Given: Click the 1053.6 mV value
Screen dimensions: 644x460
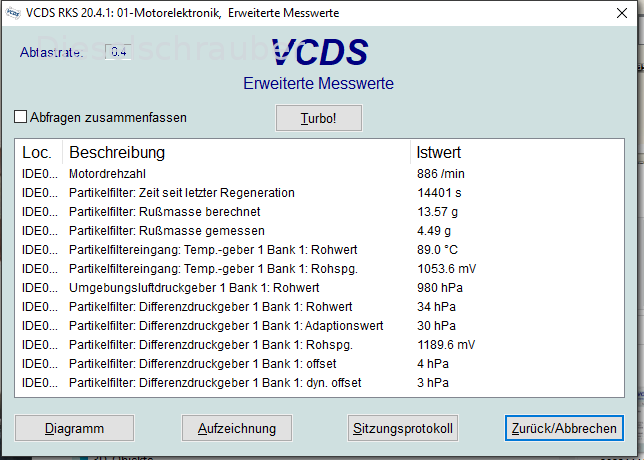Looking at the screenshot, I should [446, 269].
